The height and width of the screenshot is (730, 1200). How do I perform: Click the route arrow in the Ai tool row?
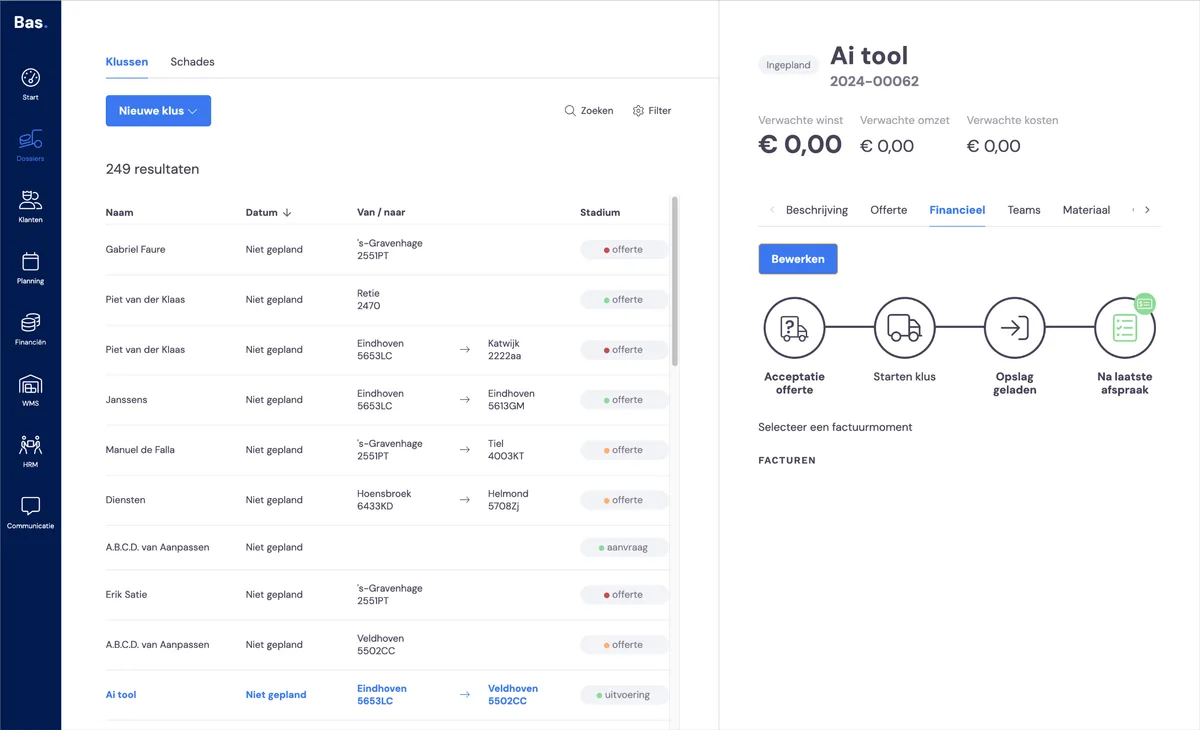[464, 695]
